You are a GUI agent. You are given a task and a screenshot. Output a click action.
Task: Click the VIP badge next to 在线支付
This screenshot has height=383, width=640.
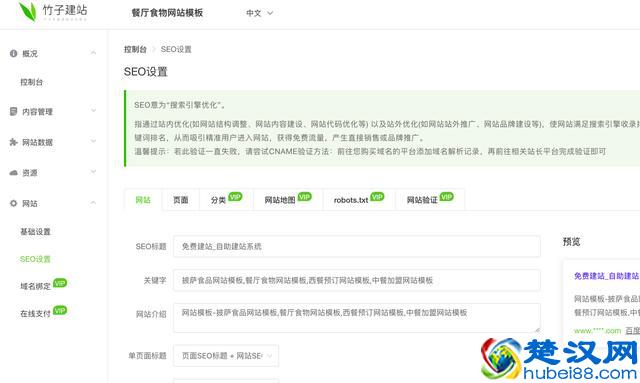point(60,310)
